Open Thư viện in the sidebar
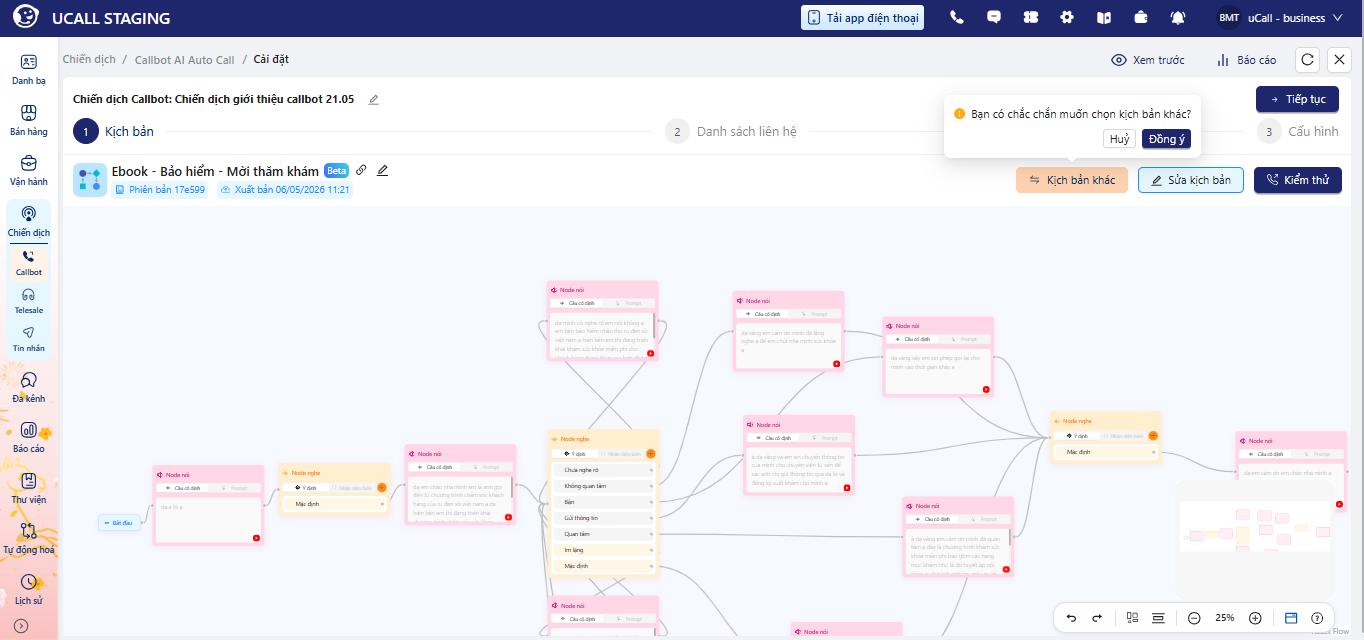This screenshot has height=640, width=1364. tap(29, 488)
